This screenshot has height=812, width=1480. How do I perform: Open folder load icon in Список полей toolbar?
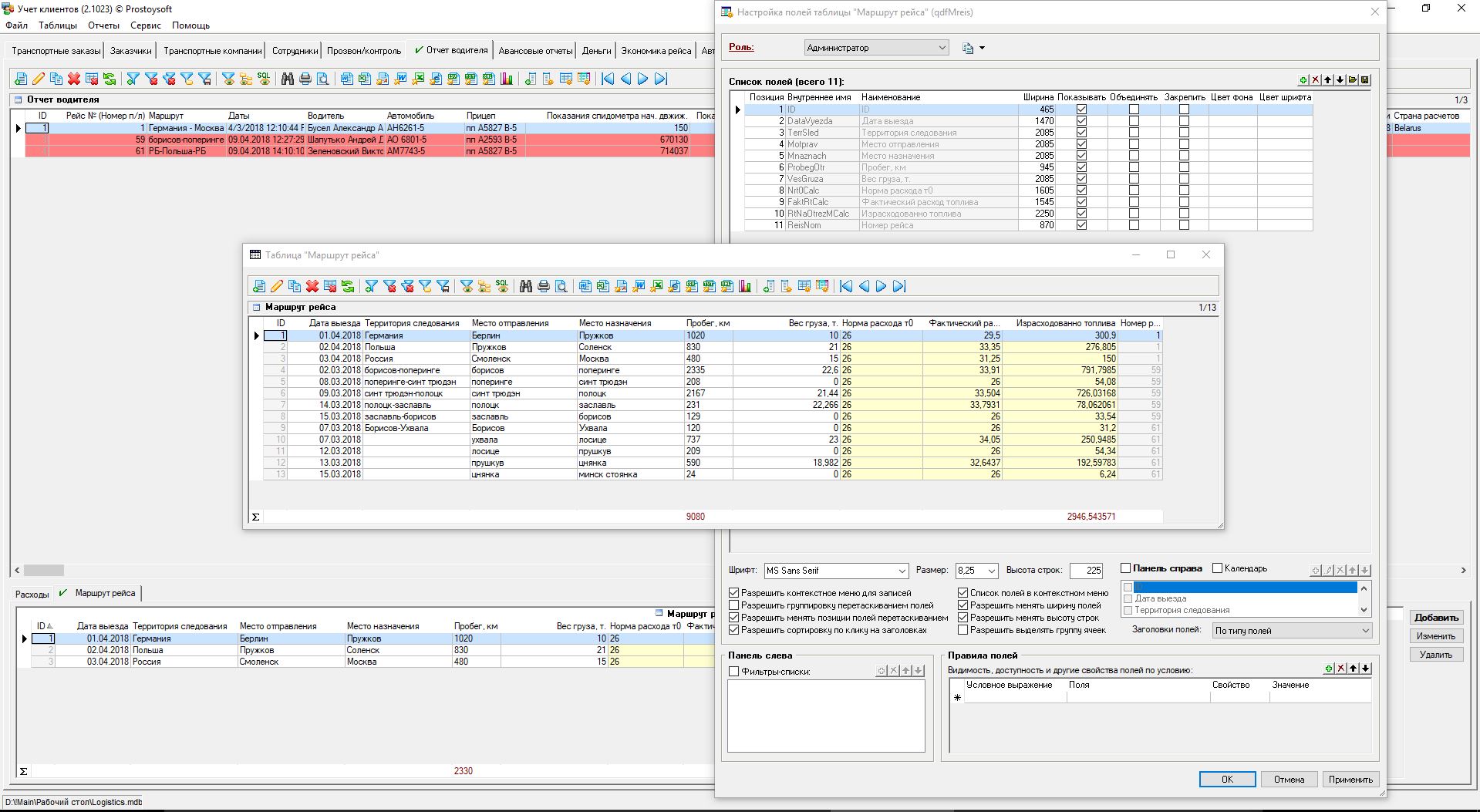(x=1353, y=80)
